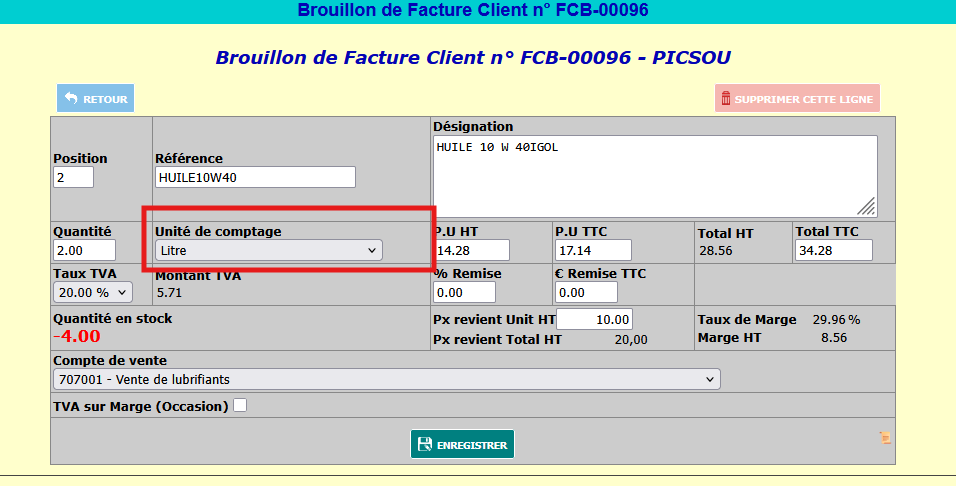Expand the Taux TVA rate dropdown
The height and width of the screenshot is (486, 956).
tap(93, 292)
